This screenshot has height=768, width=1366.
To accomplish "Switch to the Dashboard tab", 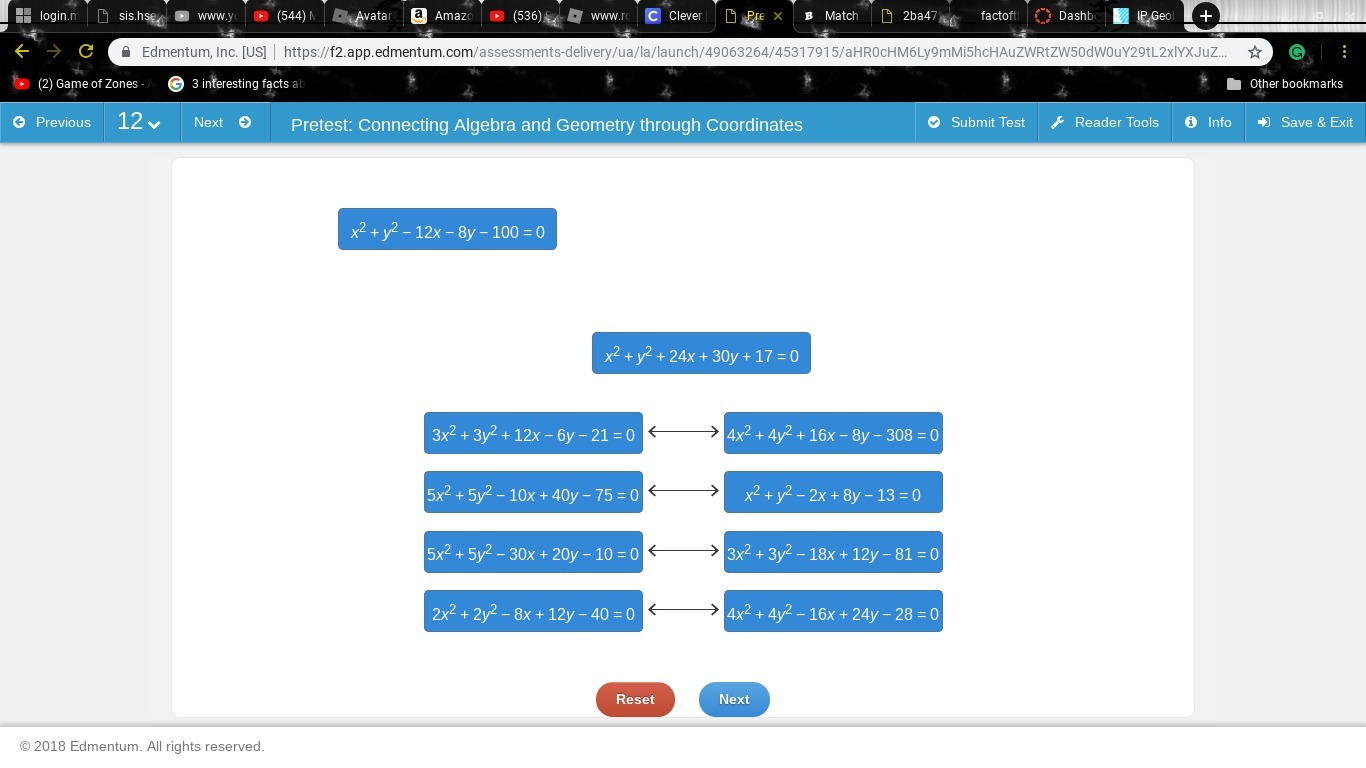I will pos(1067,16).
